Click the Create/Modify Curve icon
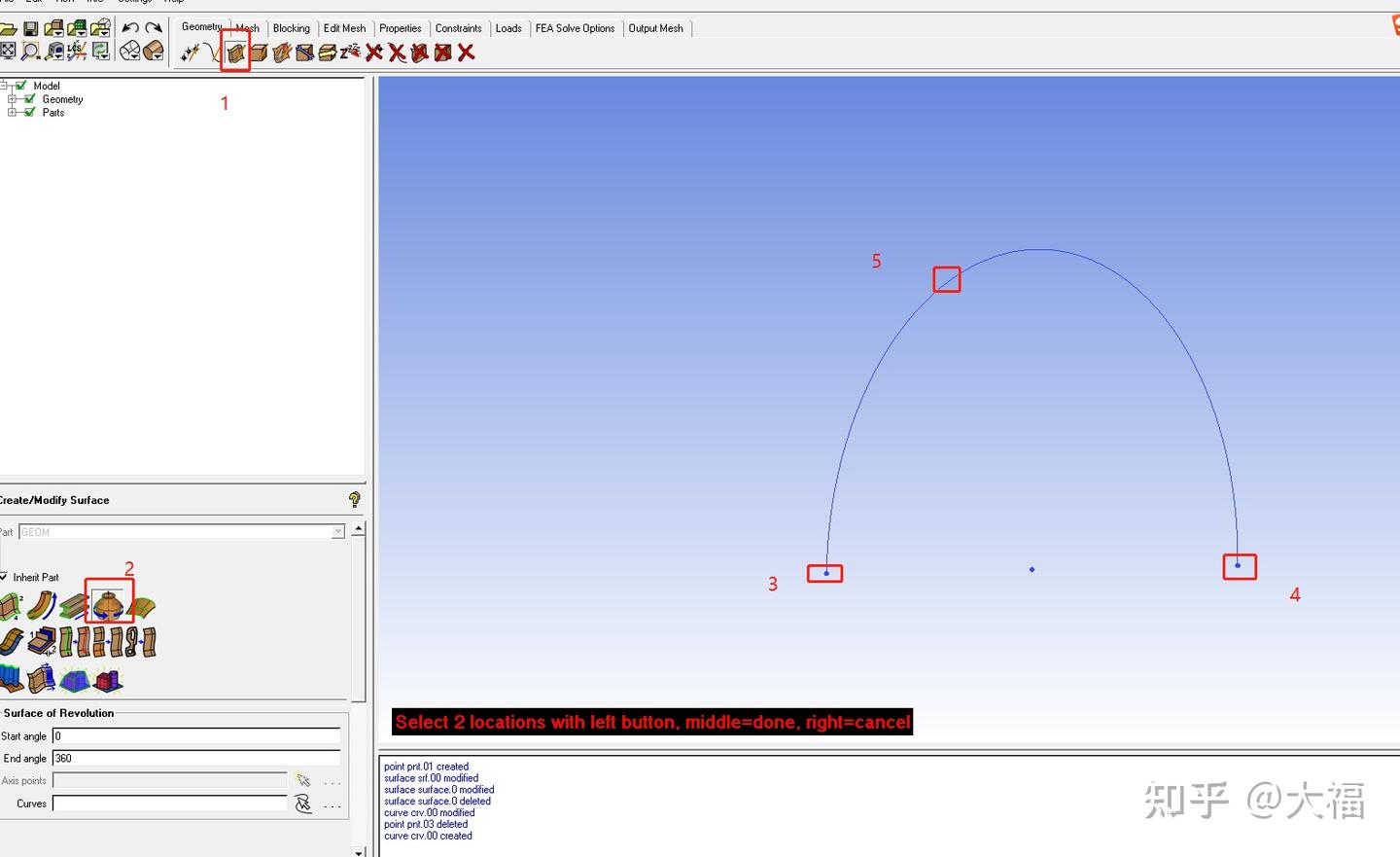Screen dimensions: 1400x857 pos(213,53)
